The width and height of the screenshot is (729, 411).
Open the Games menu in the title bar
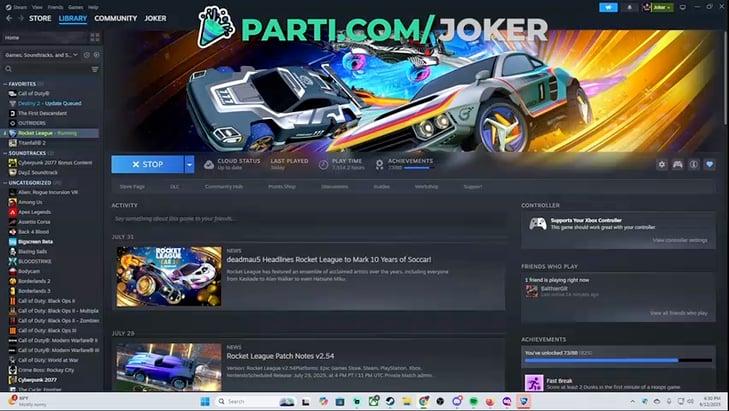pyautogui.click(x=75, y=7)
